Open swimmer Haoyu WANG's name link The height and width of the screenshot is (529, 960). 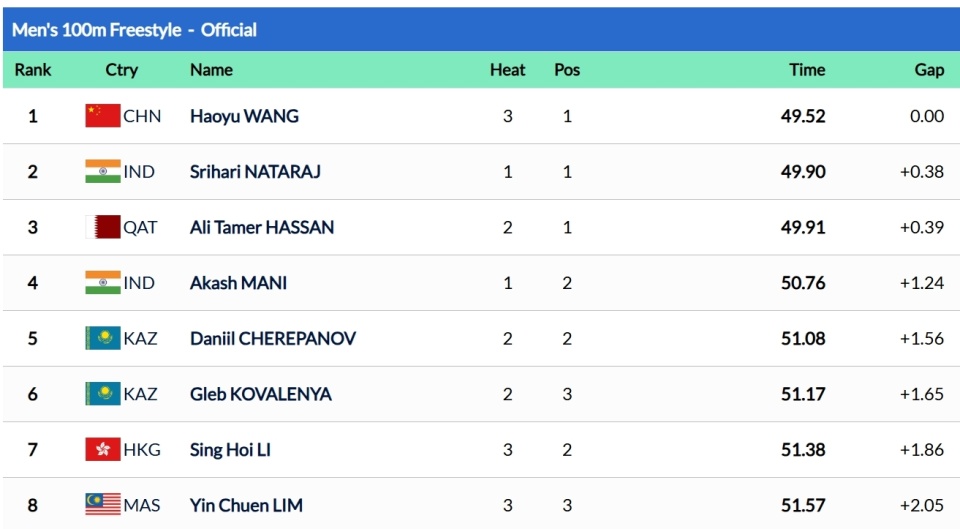coord(244,116)
